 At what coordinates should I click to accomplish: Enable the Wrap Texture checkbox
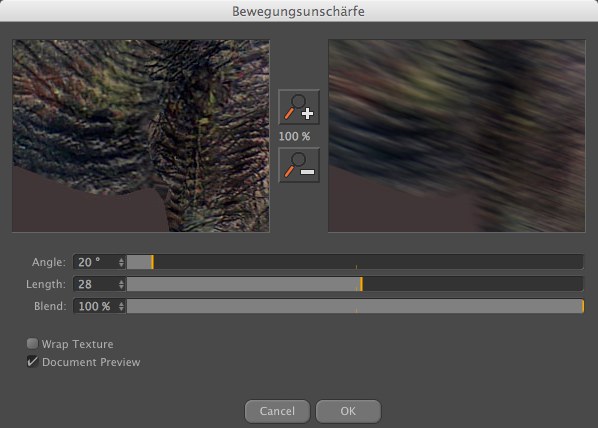pyautogui.click(x=32, y=344)
